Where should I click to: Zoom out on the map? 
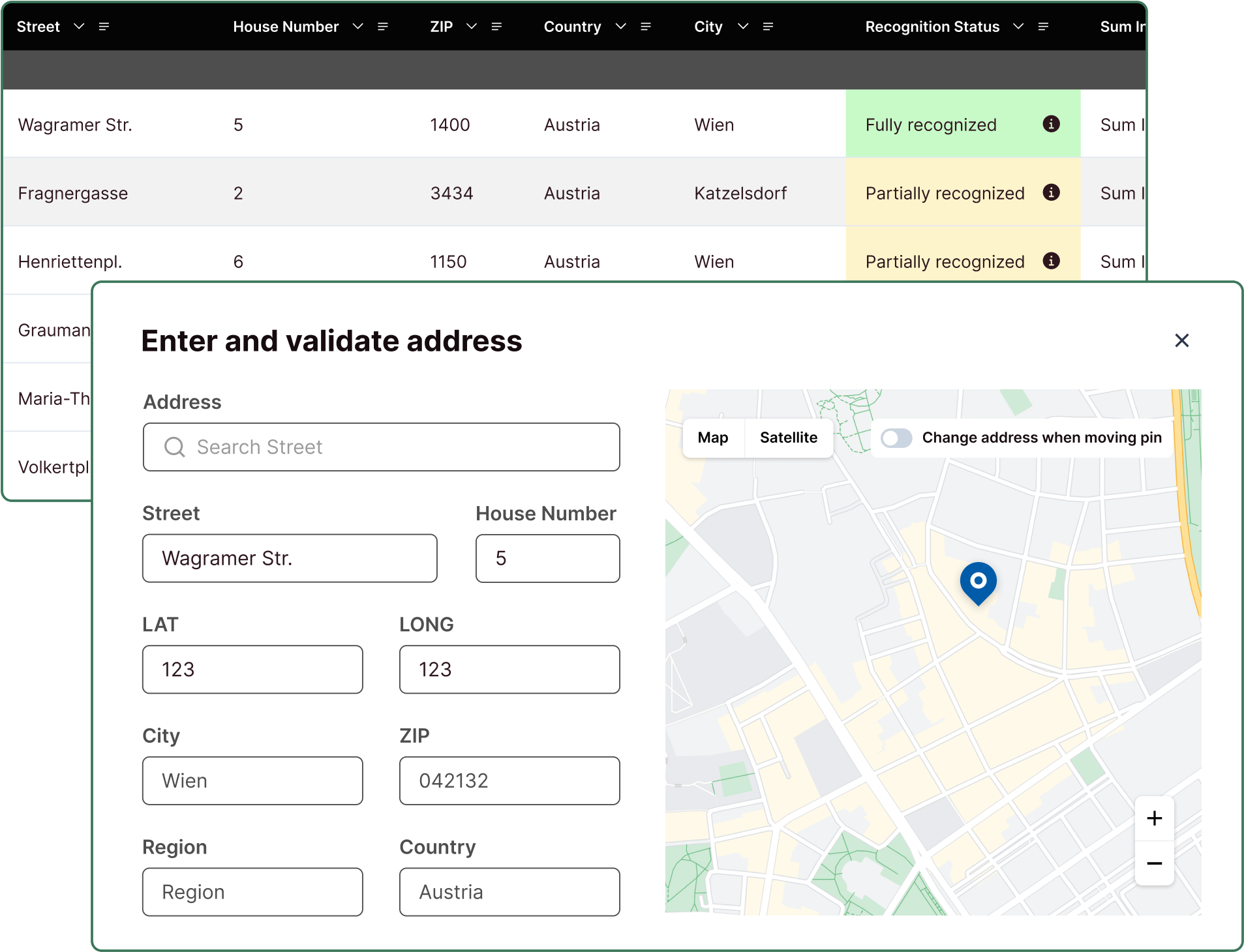click(x=1154, y=863)
